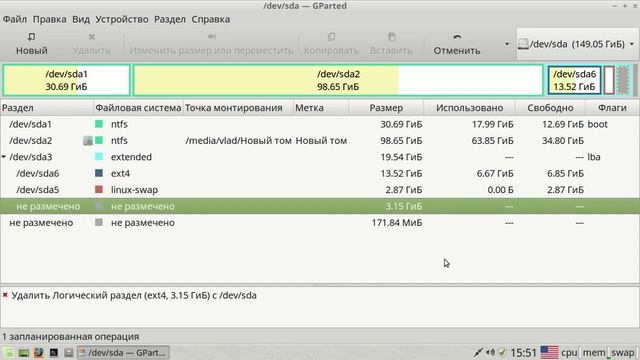Screen dimensions: 640x360
Task: Click the red X icon of pending operation
Action: tap(5, 294)
